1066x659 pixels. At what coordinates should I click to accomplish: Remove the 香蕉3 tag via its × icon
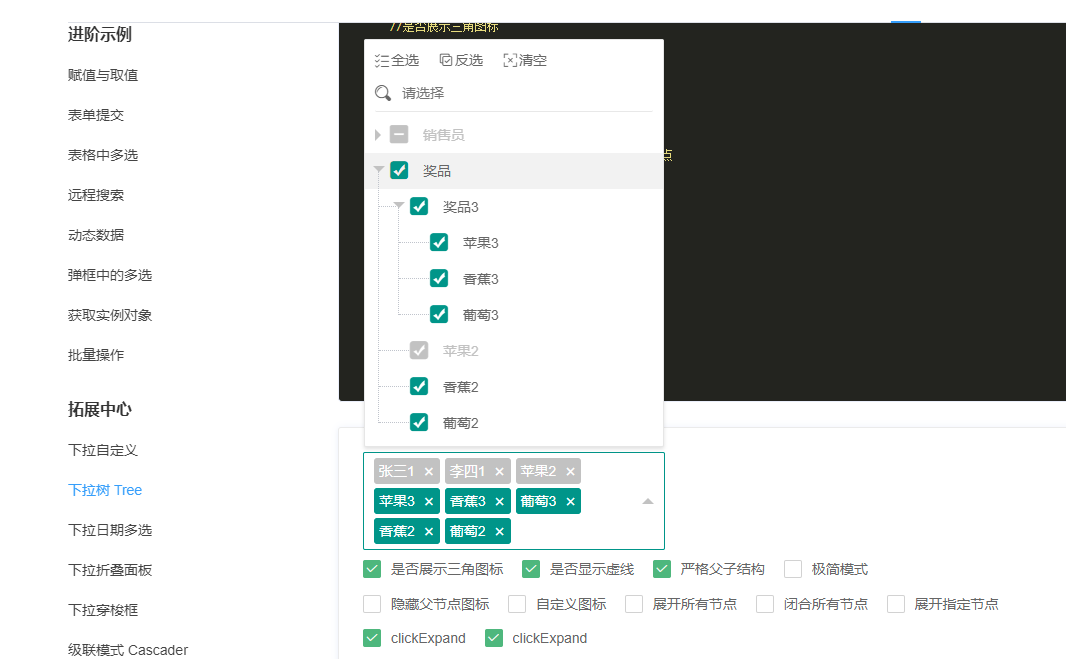click(500, 501)
